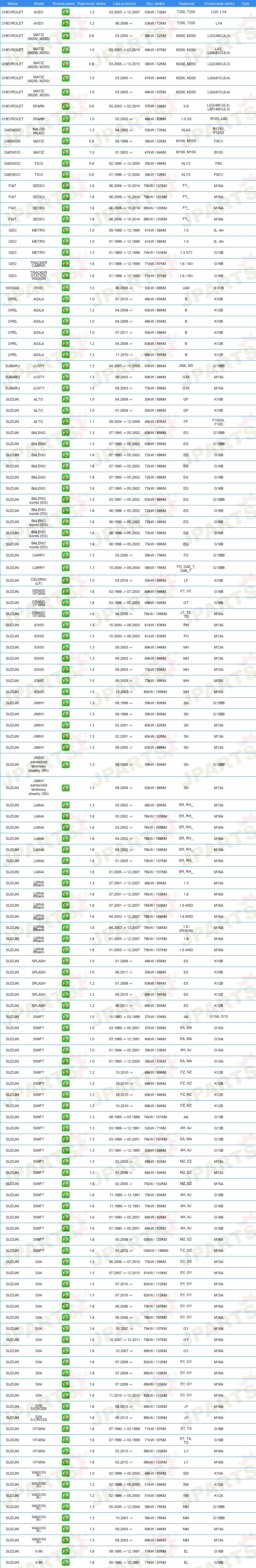The image size is (256, 1568).
Task: Click the UA0 body code cell
Action: pyautogui.click(x=186, y=288)
